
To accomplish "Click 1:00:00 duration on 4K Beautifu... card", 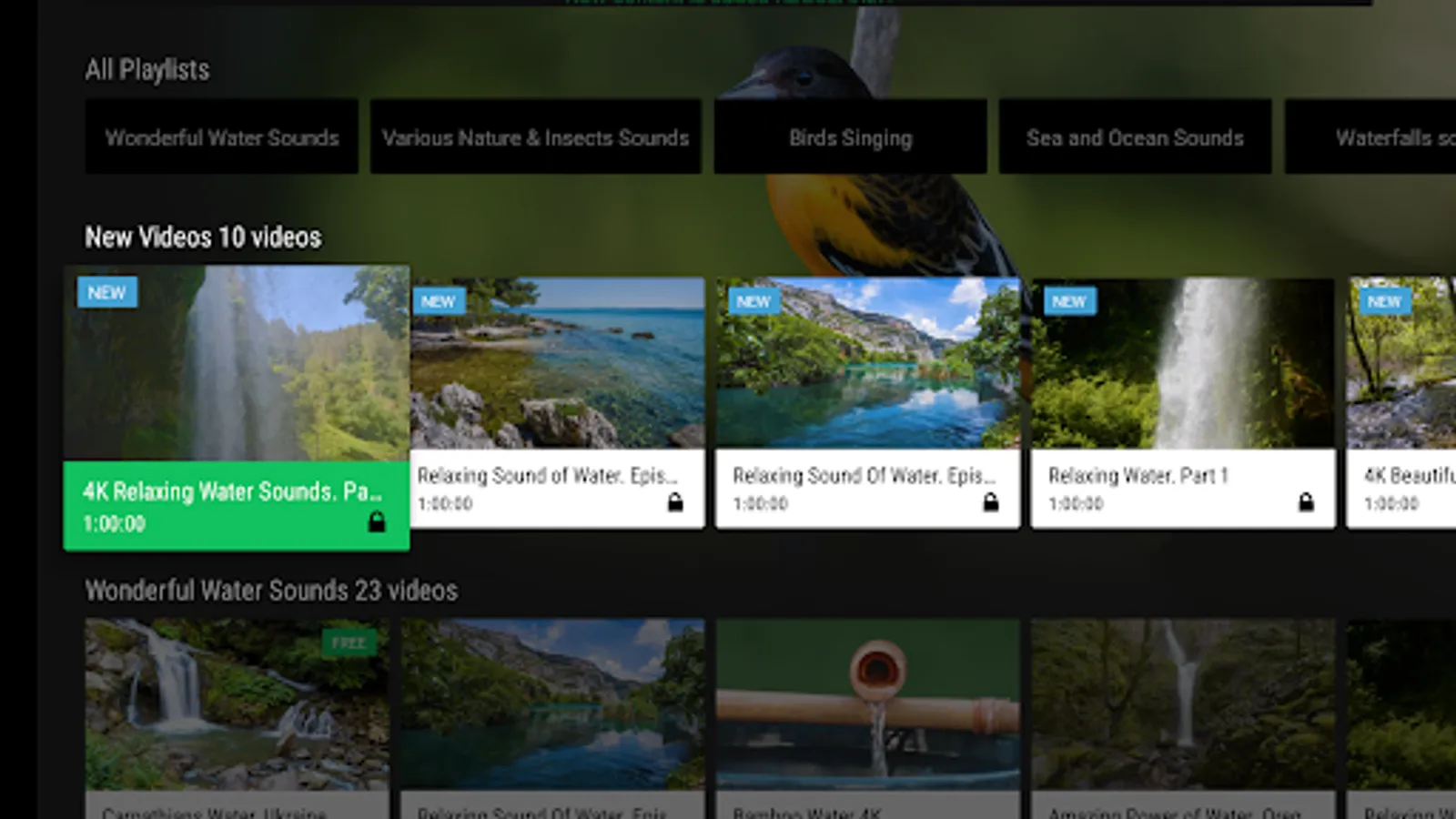I will point(1390,503).
